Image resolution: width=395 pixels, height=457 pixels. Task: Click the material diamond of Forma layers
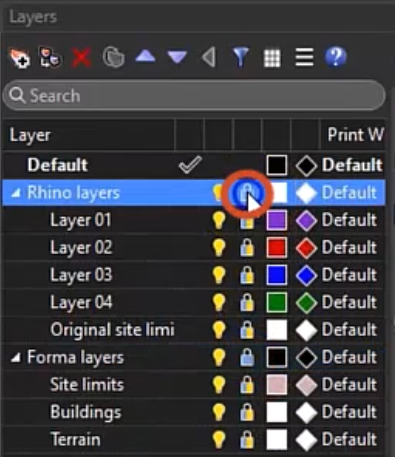coord(306,358)
